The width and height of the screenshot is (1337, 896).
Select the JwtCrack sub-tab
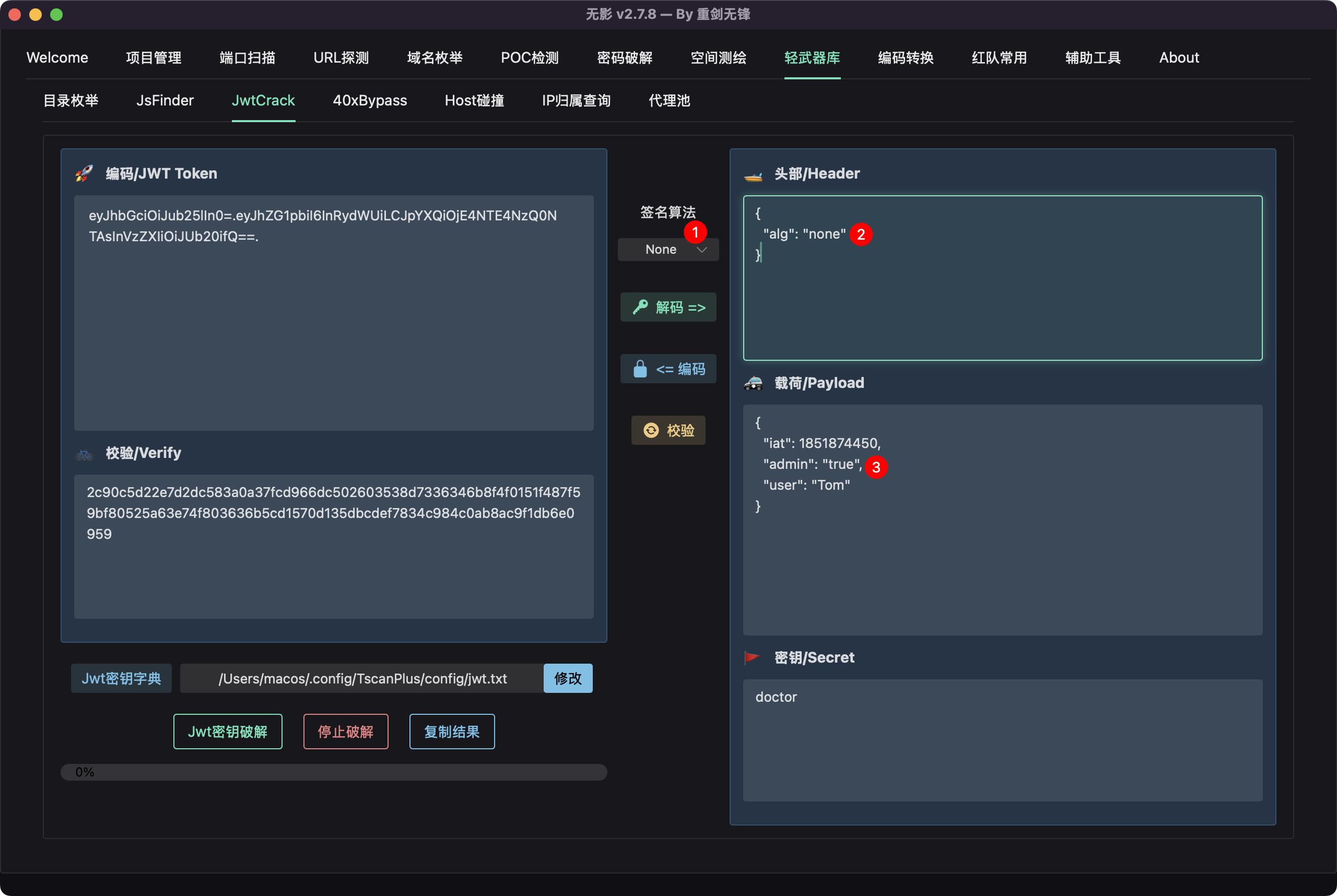pyautogui.click(x=264, y=101)
